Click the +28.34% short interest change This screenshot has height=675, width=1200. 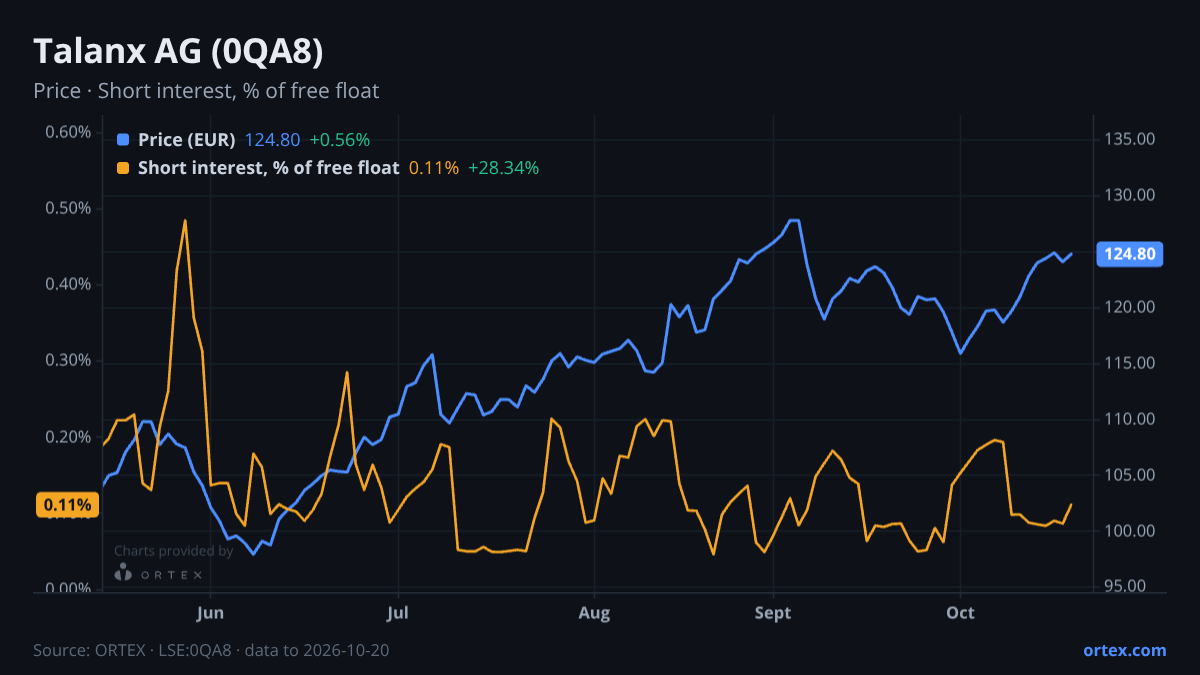tap(503, 168)
